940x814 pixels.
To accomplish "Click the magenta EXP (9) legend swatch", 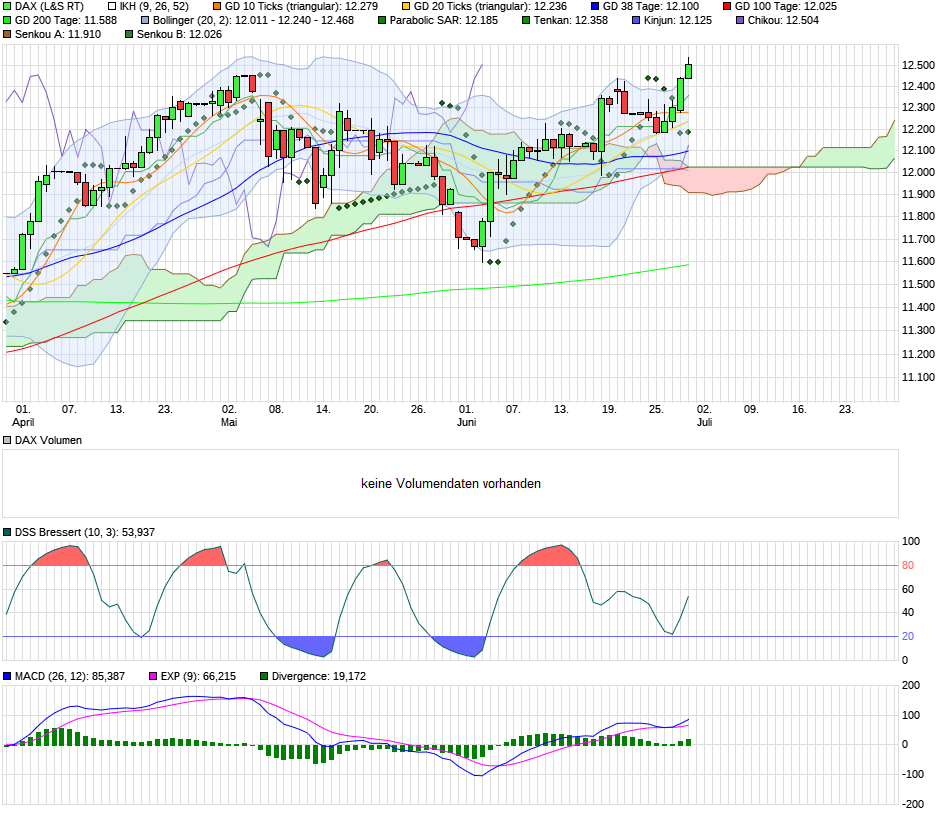I will [153, 676].
